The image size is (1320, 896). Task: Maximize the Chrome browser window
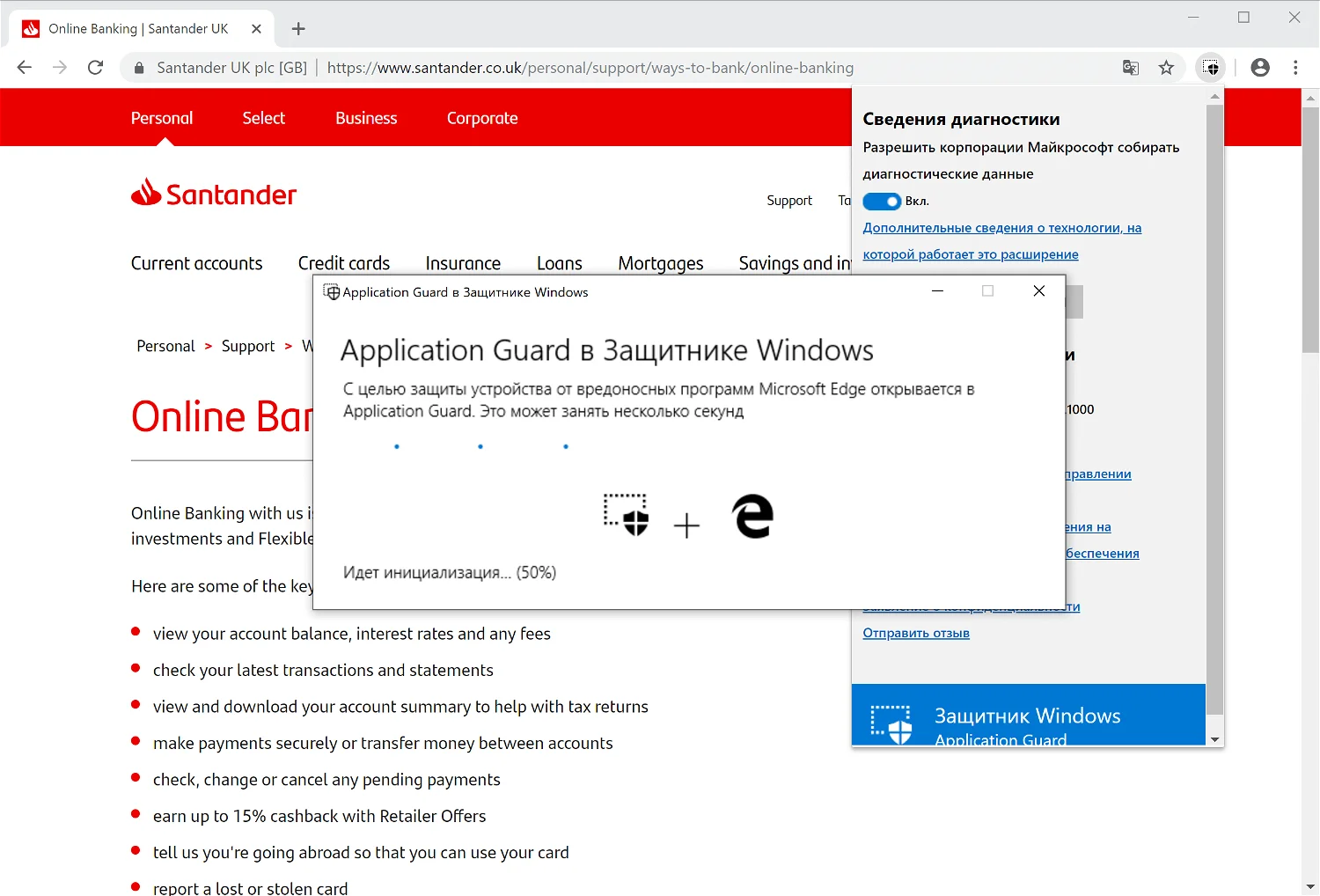(x=1243, y=18)
